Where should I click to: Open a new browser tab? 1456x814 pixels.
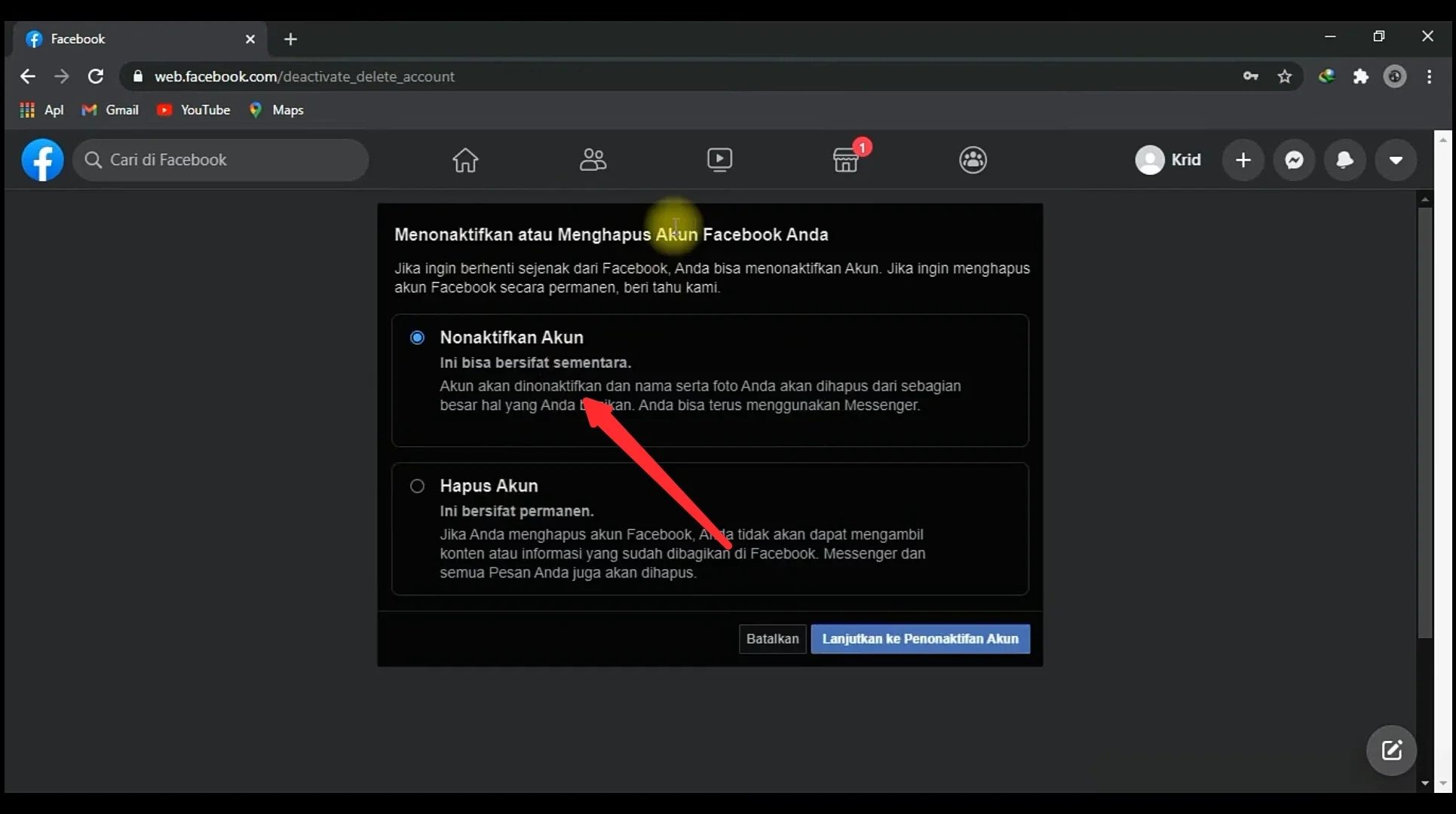(x=290, y=39)
